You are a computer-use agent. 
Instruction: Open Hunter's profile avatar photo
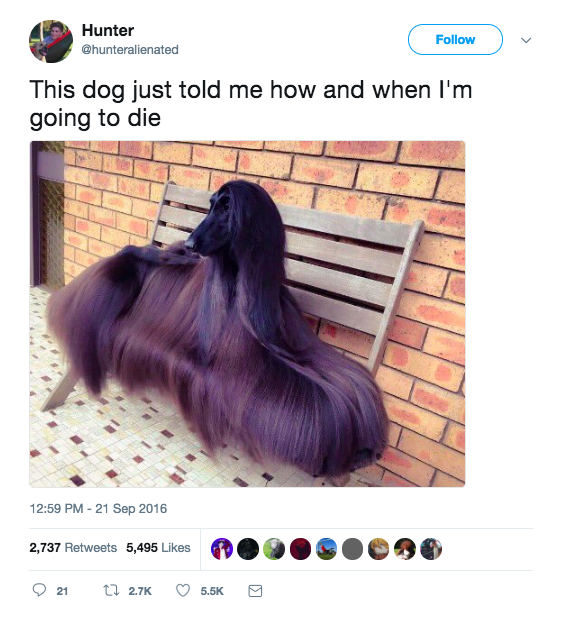pos(51,41)
